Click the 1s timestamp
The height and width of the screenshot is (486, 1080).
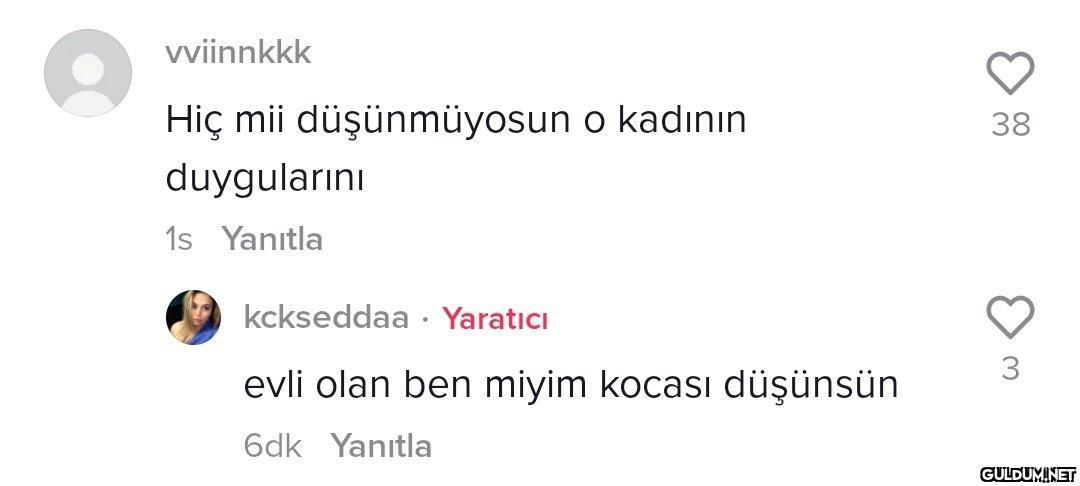[x=178, y=240]
